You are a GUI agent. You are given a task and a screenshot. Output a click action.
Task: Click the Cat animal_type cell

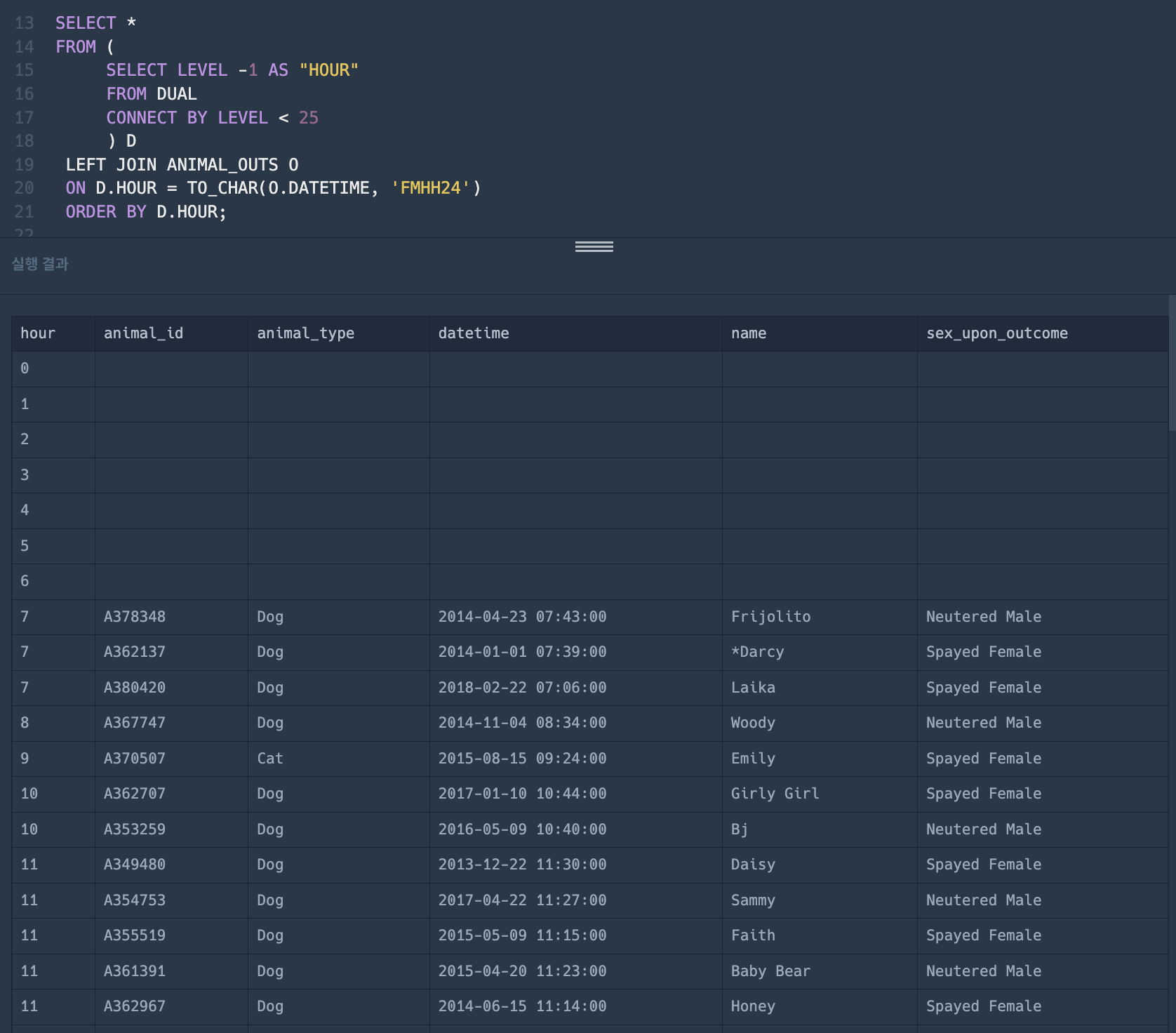click(x=270, y=759)
